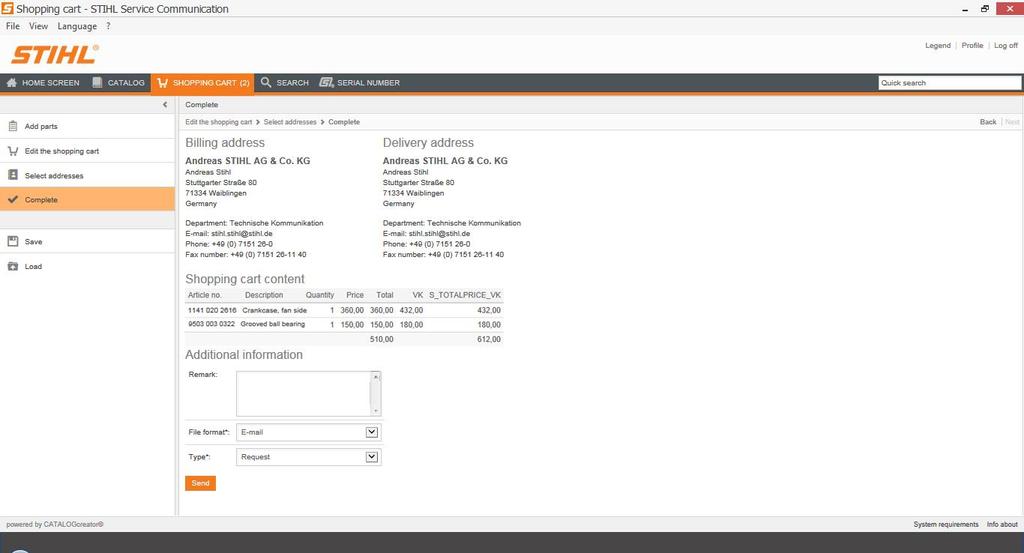The width and height of the screenshot is (1024, 553).
Task: Click Crankcase, fan side description
Action: 274,310
